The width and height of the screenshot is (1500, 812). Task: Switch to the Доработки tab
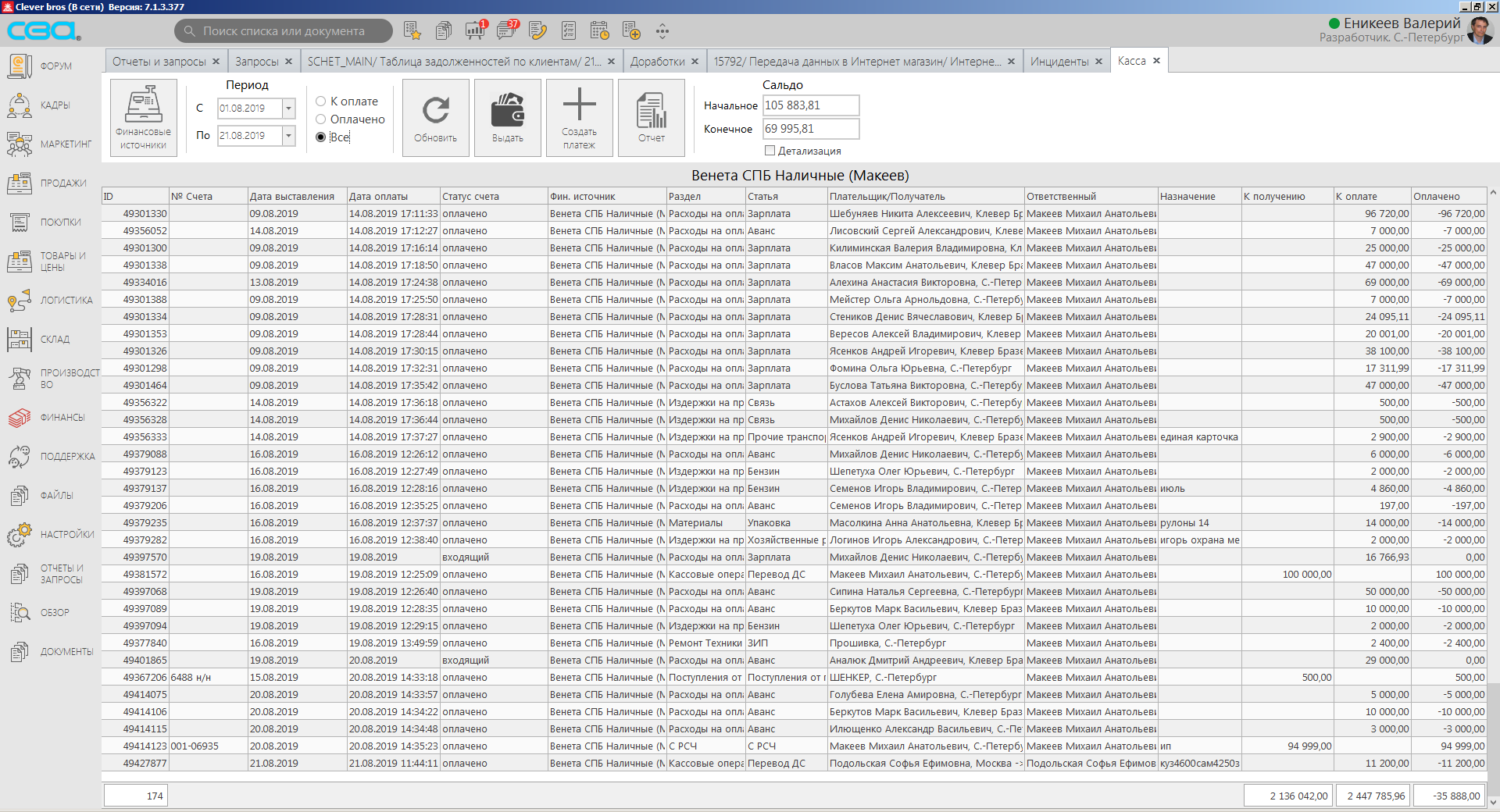click(657, 62)
